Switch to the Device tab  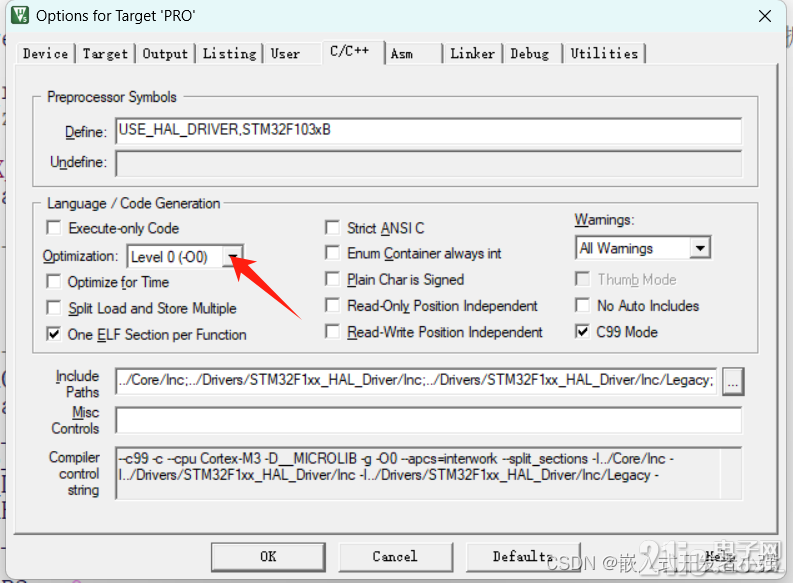46,54
